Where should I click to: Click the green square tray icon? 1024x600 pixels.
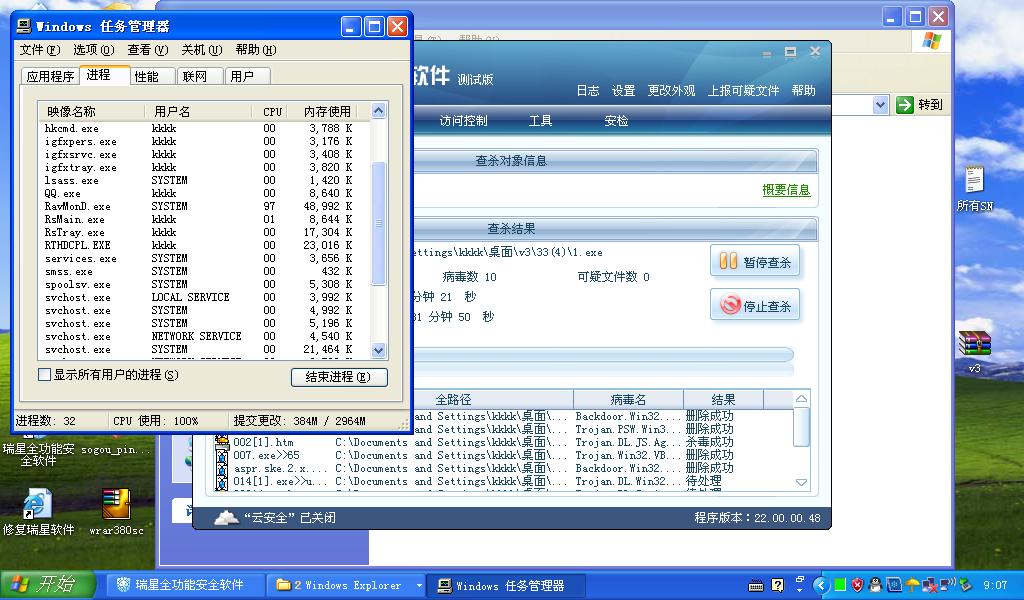840,585
